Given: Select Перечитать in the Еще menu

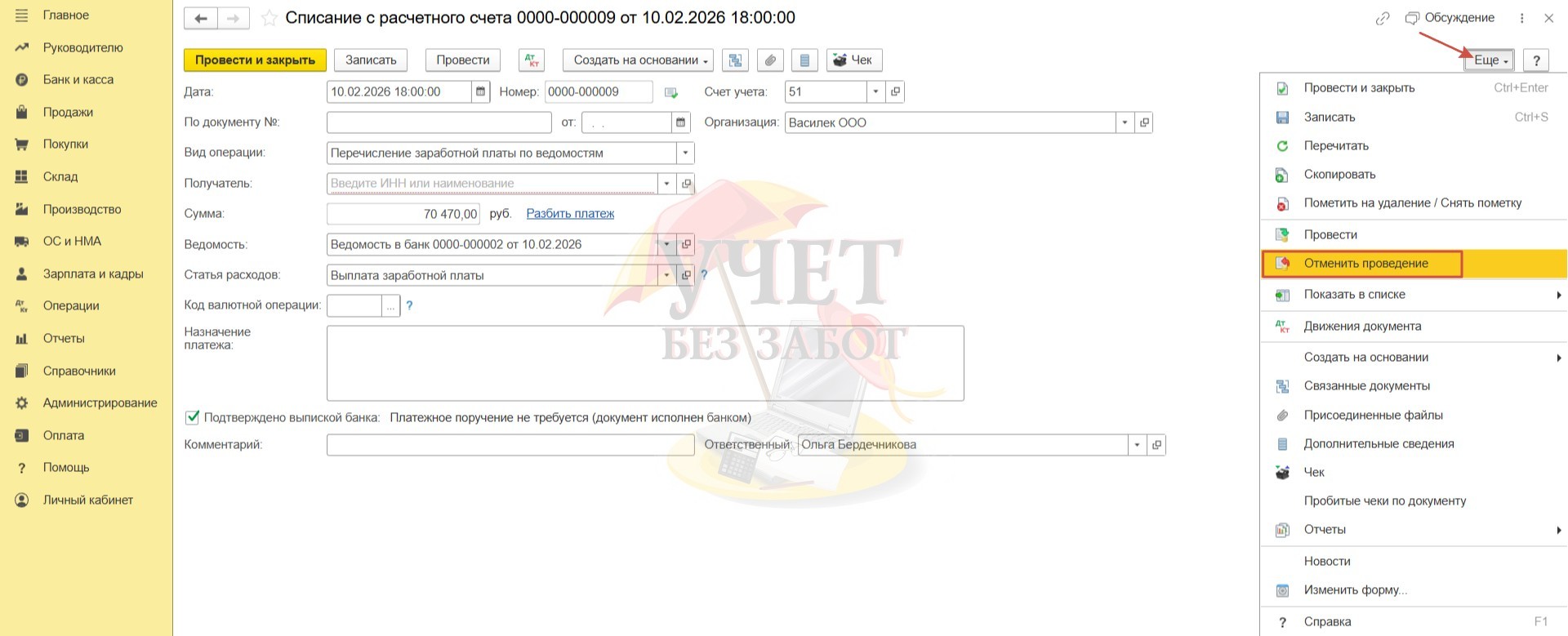Looking at the screenshot, I should pos(1414,146).
